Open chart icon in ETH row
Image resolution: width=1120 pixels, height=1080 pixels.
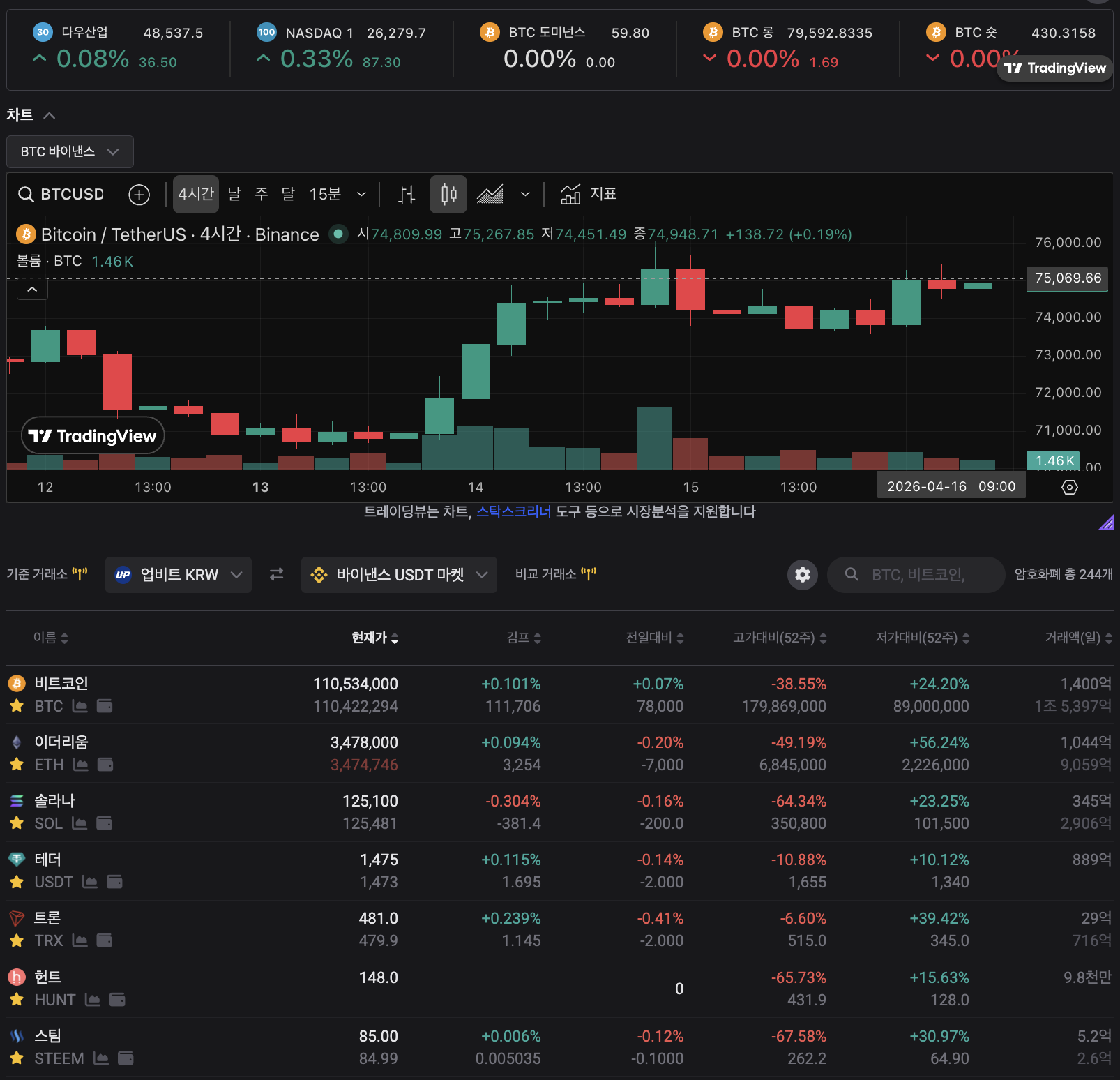click(81, 765)
